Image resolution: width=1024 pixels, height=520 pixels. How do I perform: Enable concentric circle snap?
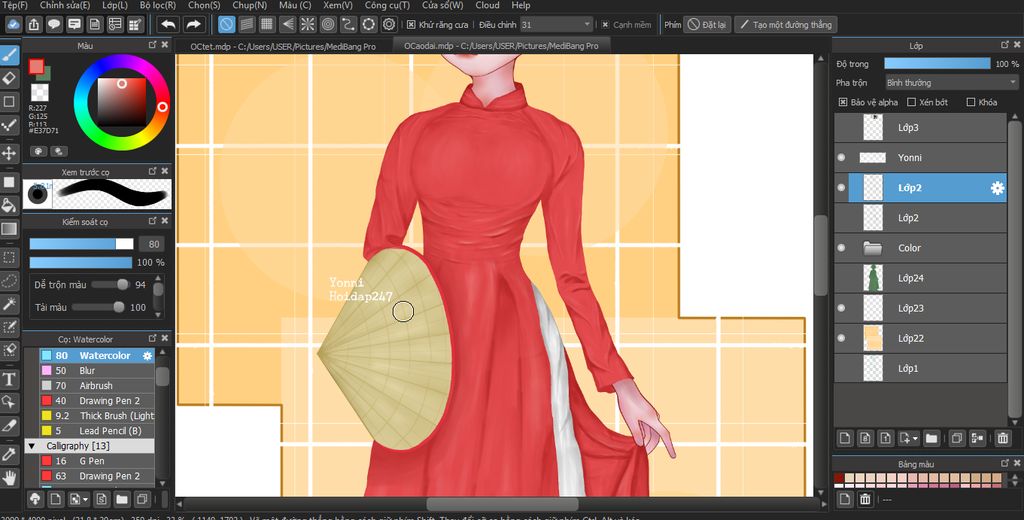point(328,25)
